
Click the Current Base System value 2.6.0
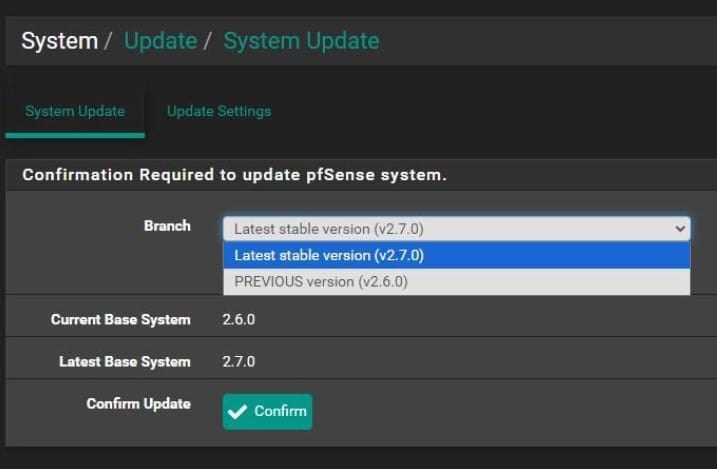(239, 320)
